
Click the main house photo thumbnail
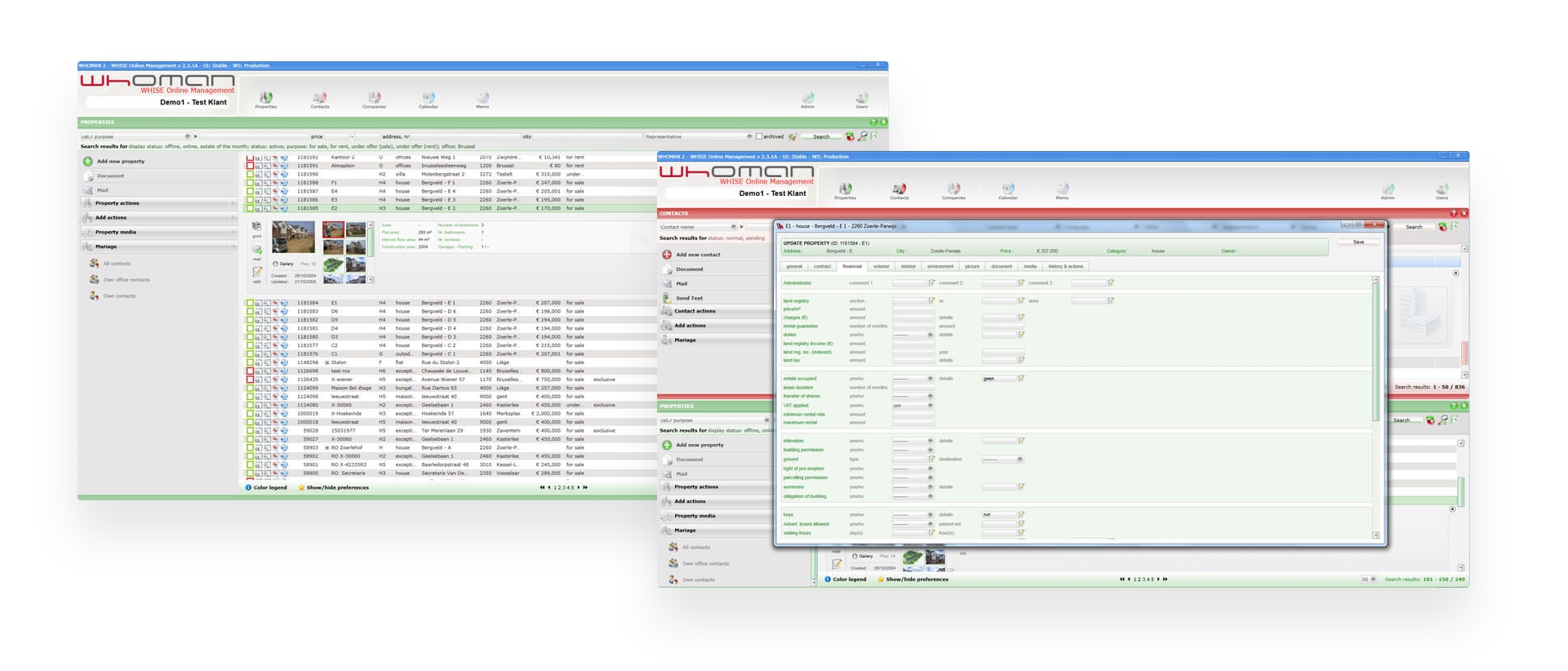[293, 237]
